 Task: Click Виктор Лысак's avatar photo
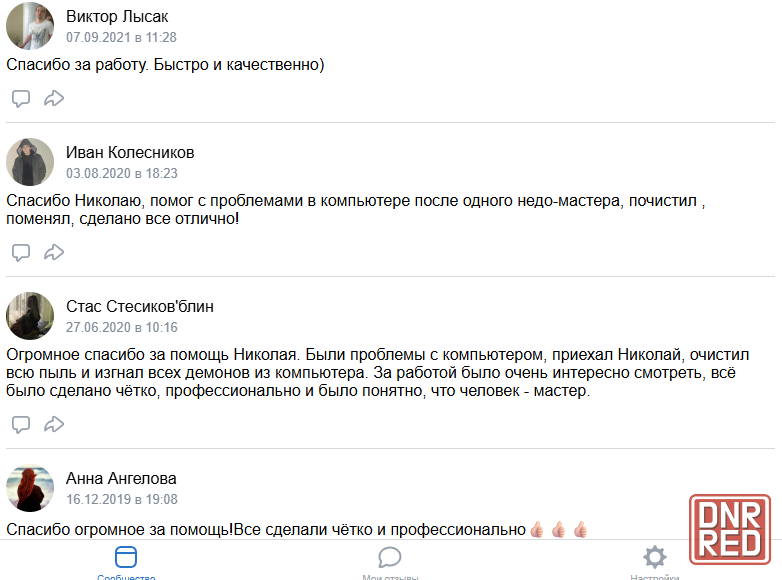click(x=30, y=26)
